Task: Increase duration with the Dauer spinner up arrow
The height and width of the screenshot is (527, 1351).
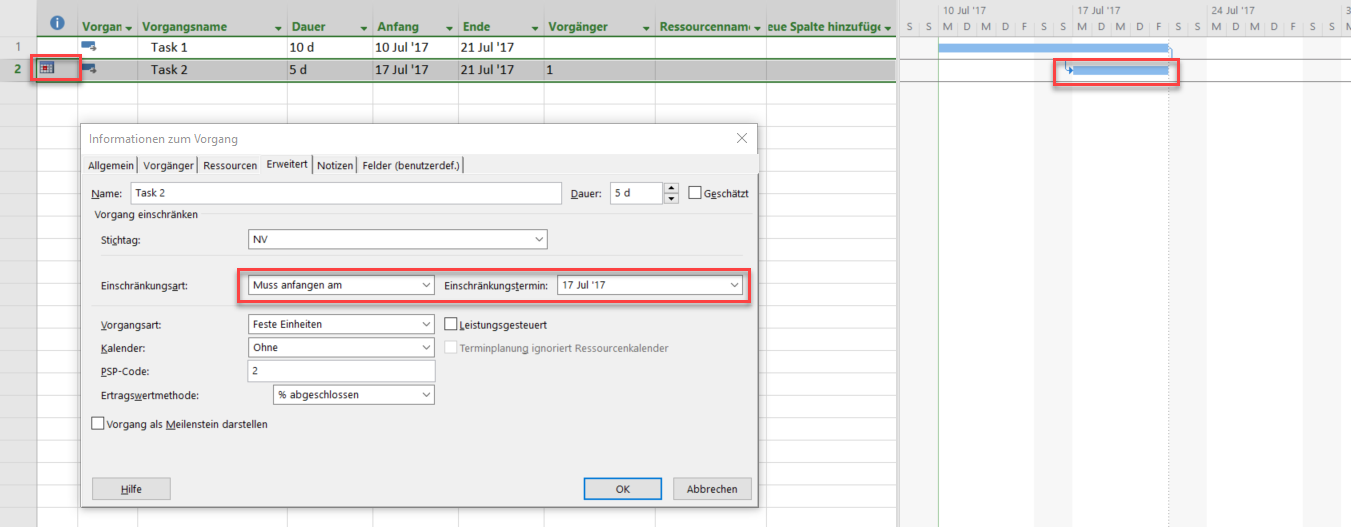Action: (x=671, y=189)
